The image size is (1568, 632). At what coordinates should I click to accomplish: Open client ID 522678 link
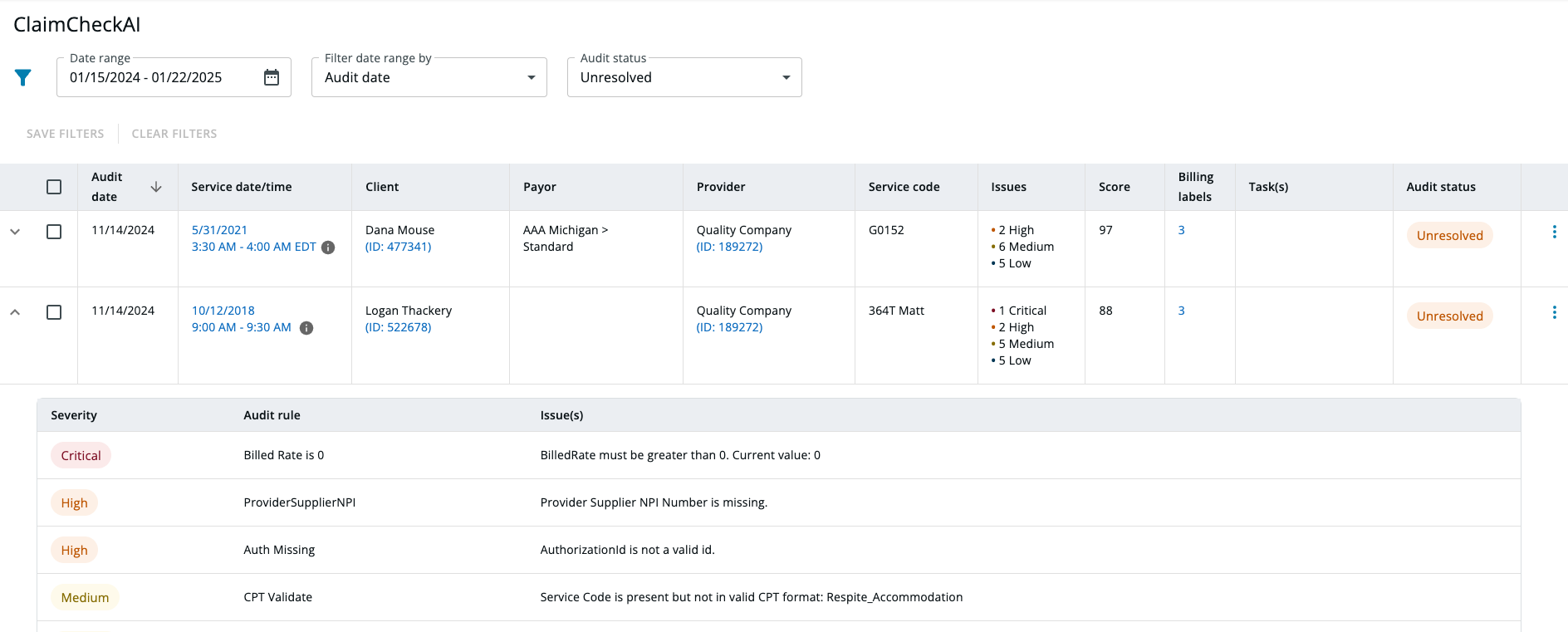(399, 327)
